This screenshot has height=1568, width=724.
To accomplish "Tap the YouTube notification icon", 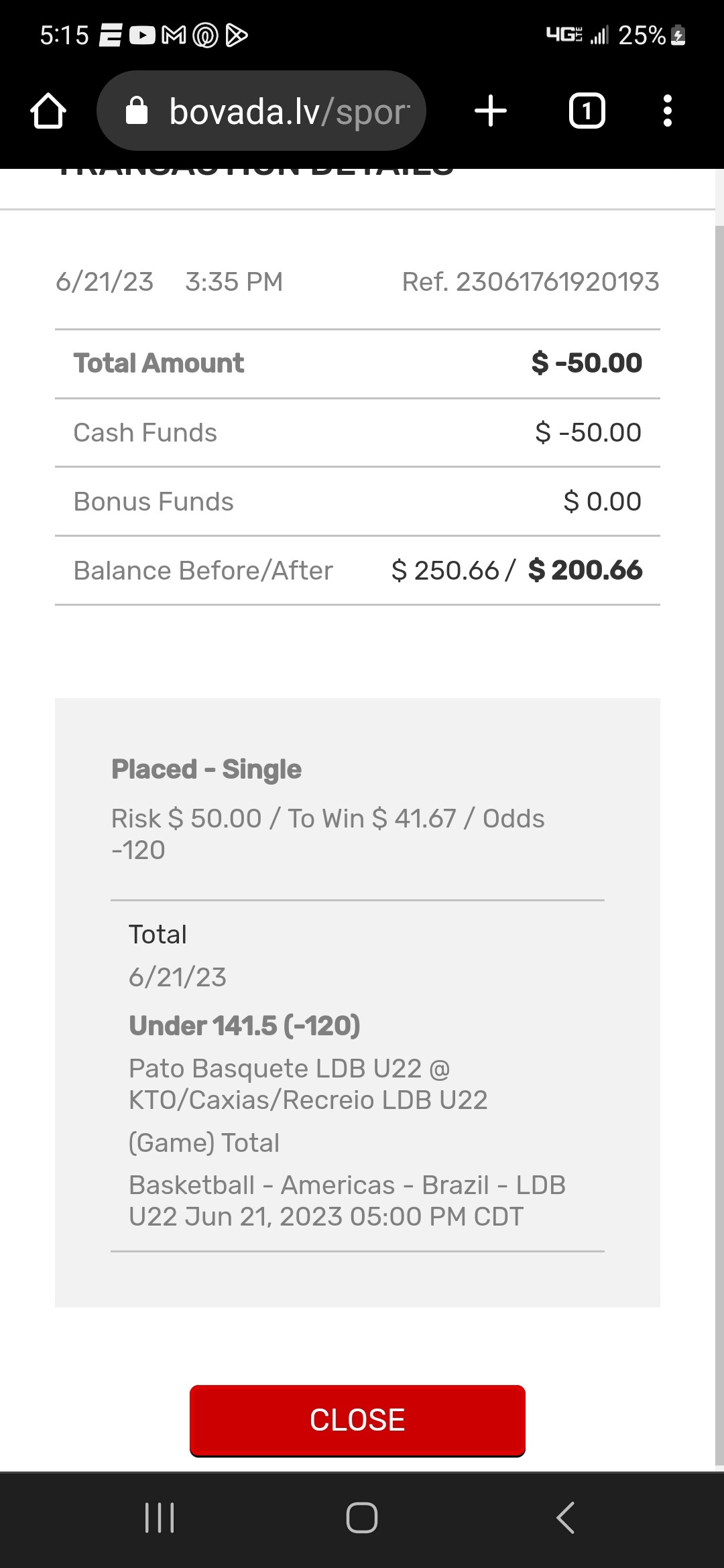I will [x=142, y=35].
